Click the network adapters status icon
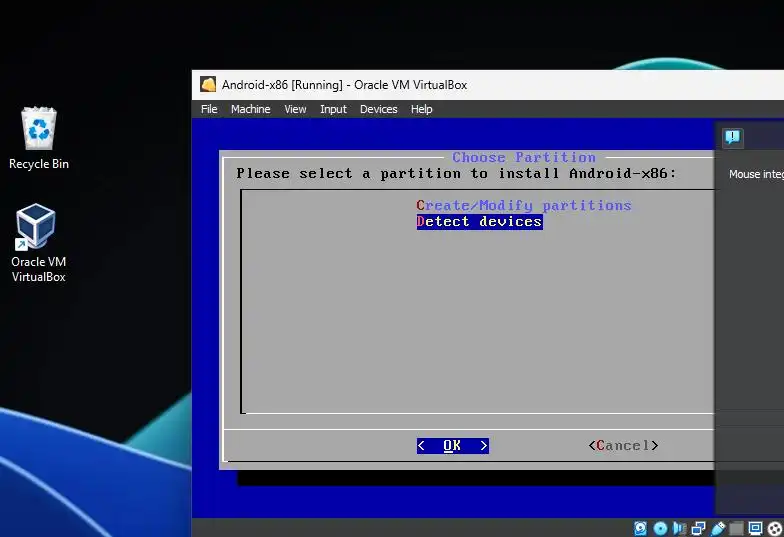The height and width of the screenshot is (537, 784). coord(698,528)
